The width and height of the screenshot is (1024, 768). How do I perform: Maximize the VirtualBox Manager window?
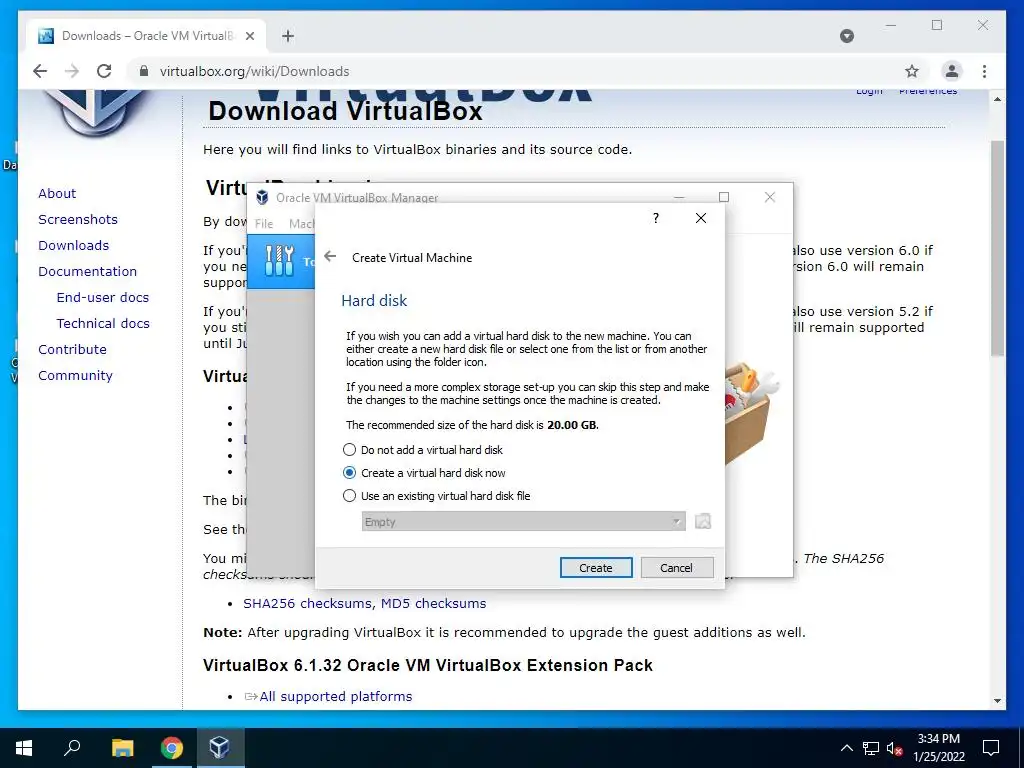(x=724, y=197)
